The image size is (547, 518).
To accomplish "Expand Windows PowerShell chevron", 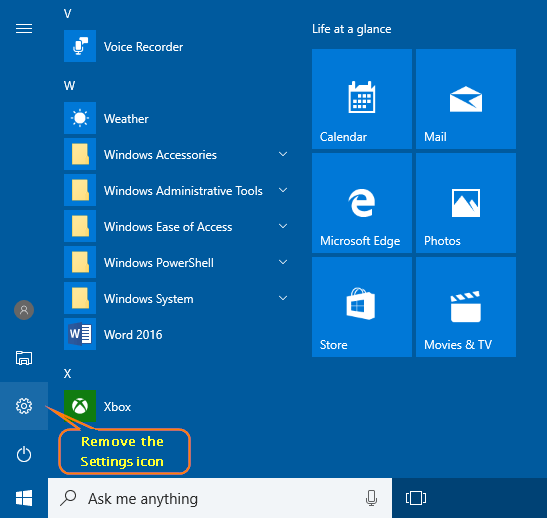I will (x=283, y=262).
